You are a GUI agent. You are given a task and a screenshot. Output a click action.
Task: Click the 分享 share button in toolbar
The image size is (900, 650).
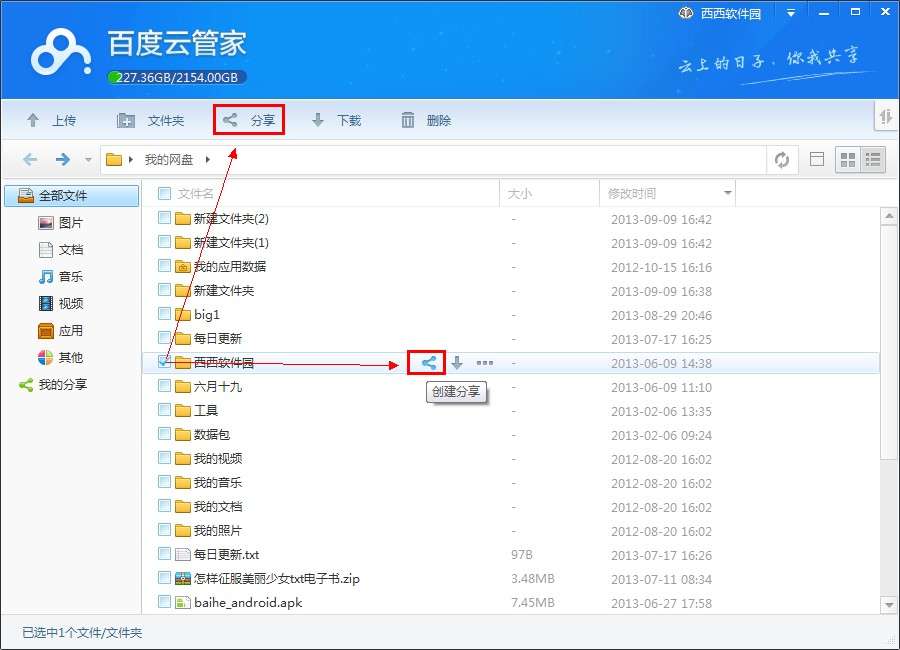point(248,119)
